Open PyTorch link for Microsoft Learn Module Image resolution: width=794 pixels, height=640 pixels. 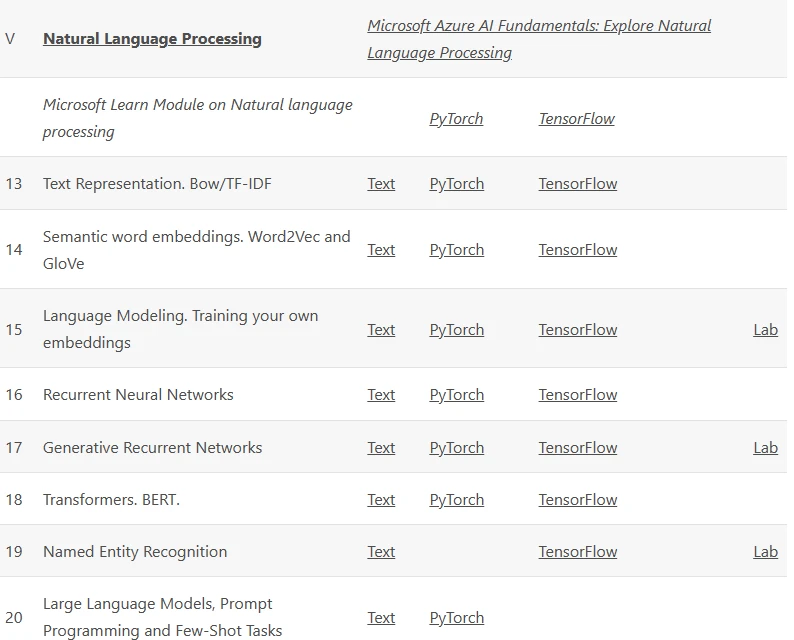(456, 119)
